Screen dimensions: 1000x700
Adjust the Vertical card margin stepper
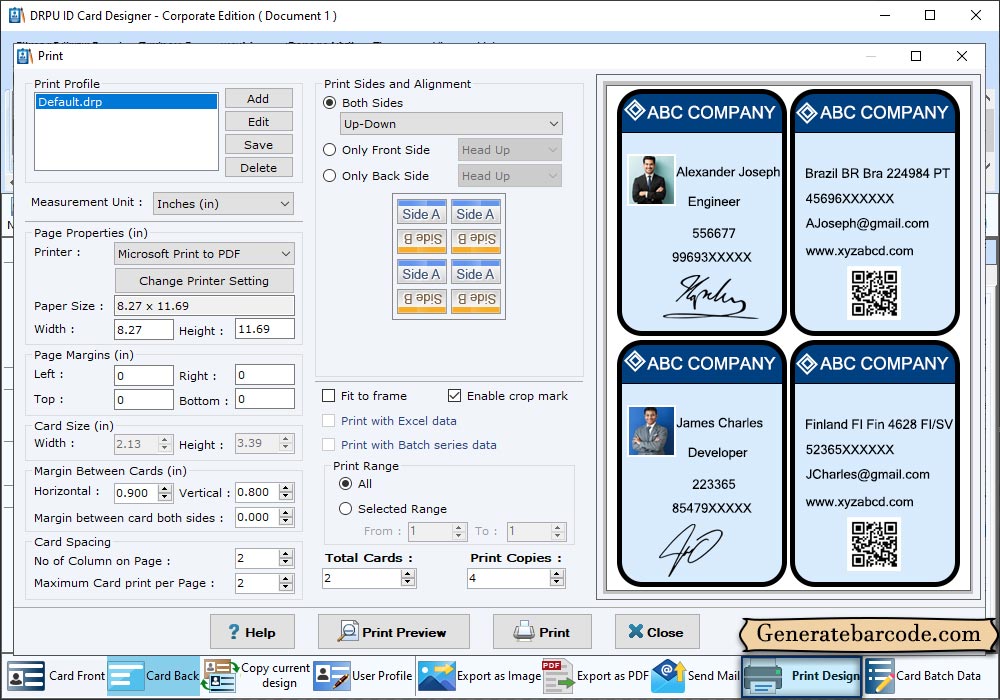coord(286,492)
